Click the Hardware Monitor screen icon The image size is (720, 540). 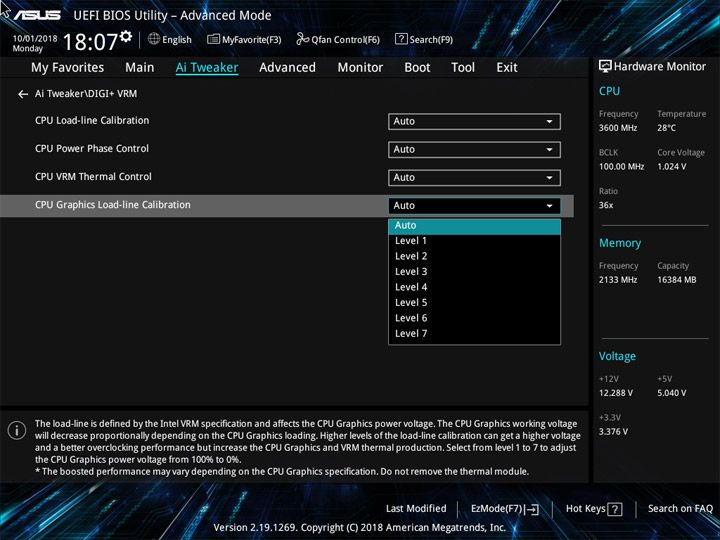coord(605,67)
